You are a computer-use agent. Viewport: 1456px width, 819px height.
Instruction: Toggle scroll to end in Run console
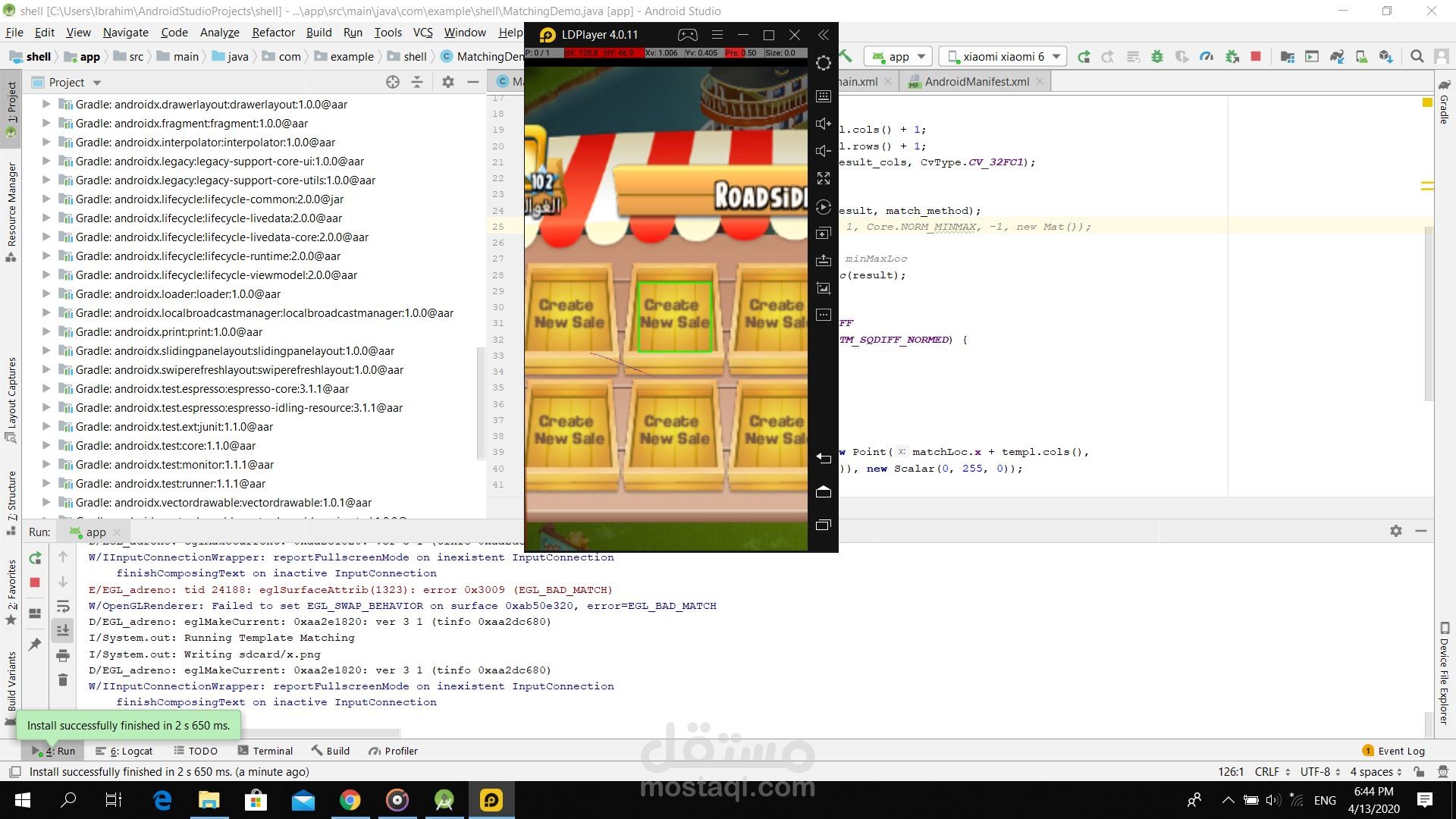point(63,630)
